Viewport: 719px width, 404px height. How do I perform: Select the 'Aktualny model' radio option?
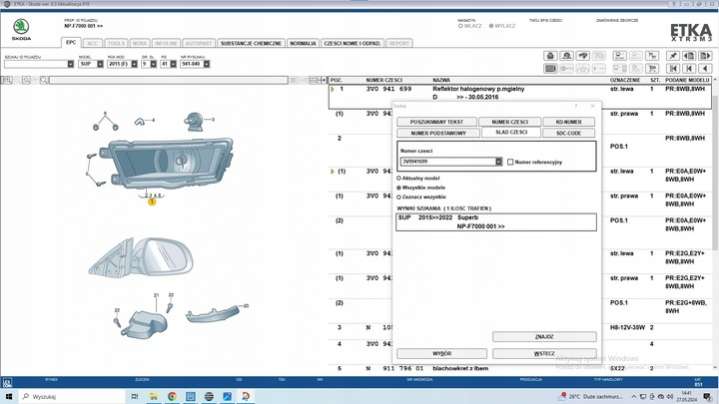(x=399, y=178)
